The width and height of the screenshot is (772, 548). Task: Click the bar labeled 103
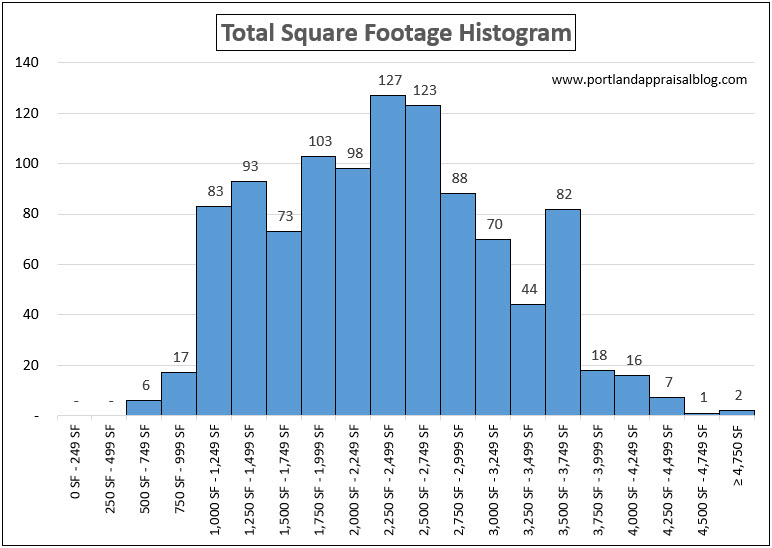click(x=318, y=285)
